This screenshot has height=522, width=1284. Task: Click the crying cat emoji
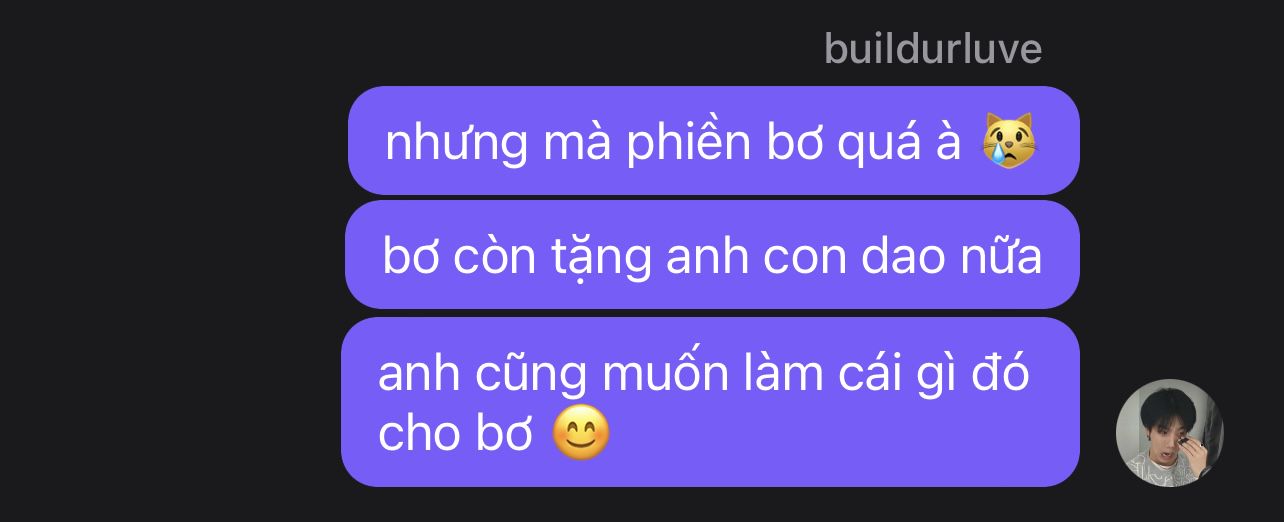coord(1009,142)
